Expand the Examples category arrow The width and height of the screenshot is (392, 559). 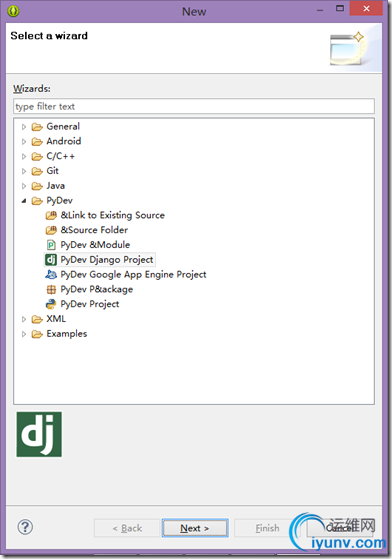point(24,334)
